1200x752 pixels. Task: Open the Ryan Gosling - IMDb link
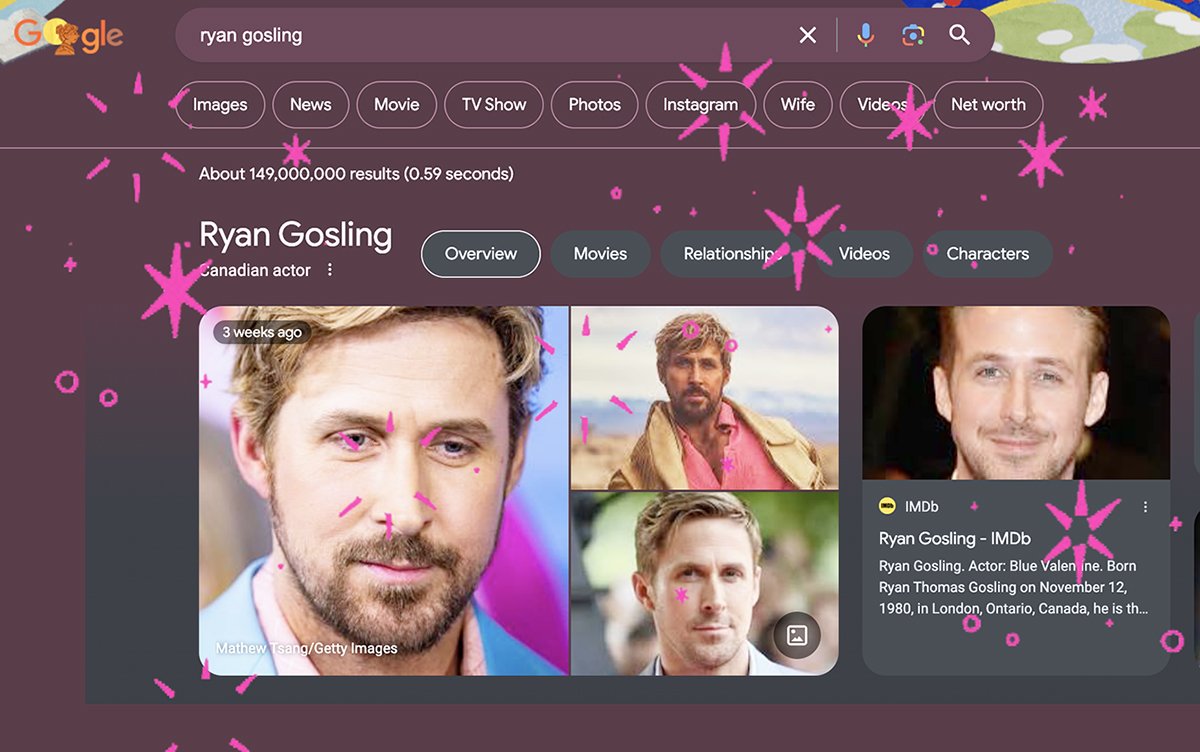(954, 539)
